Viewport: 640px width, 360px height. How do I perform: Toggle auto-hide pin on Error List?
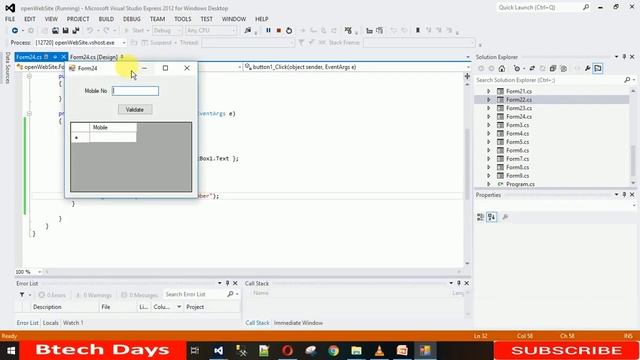227,283
